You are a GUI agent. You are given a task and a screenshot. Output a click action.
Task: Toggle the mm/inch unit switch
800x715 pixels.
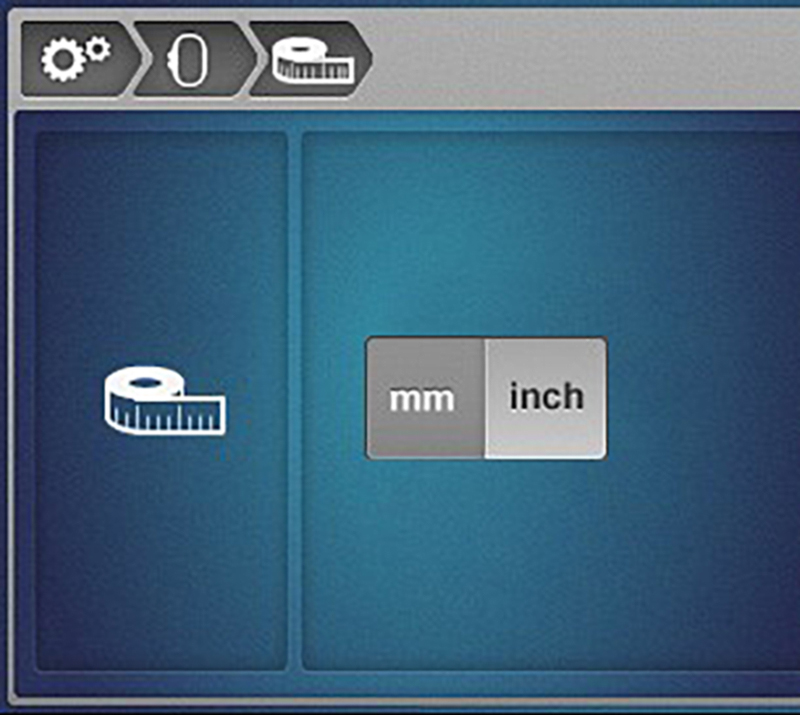click(486, 398)
